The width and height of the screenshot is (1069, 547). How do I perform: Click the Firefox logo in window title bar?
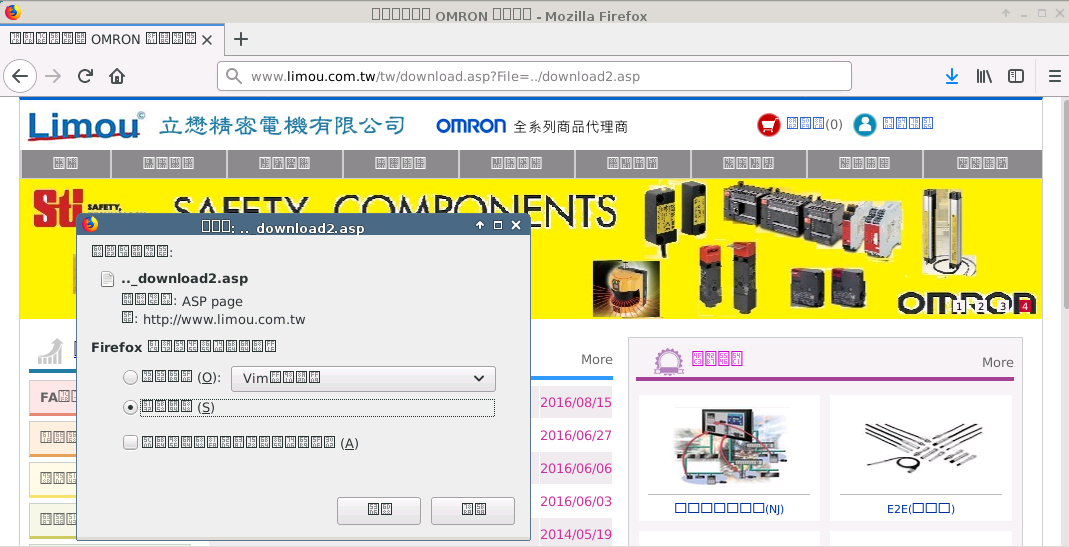(12, 12)
